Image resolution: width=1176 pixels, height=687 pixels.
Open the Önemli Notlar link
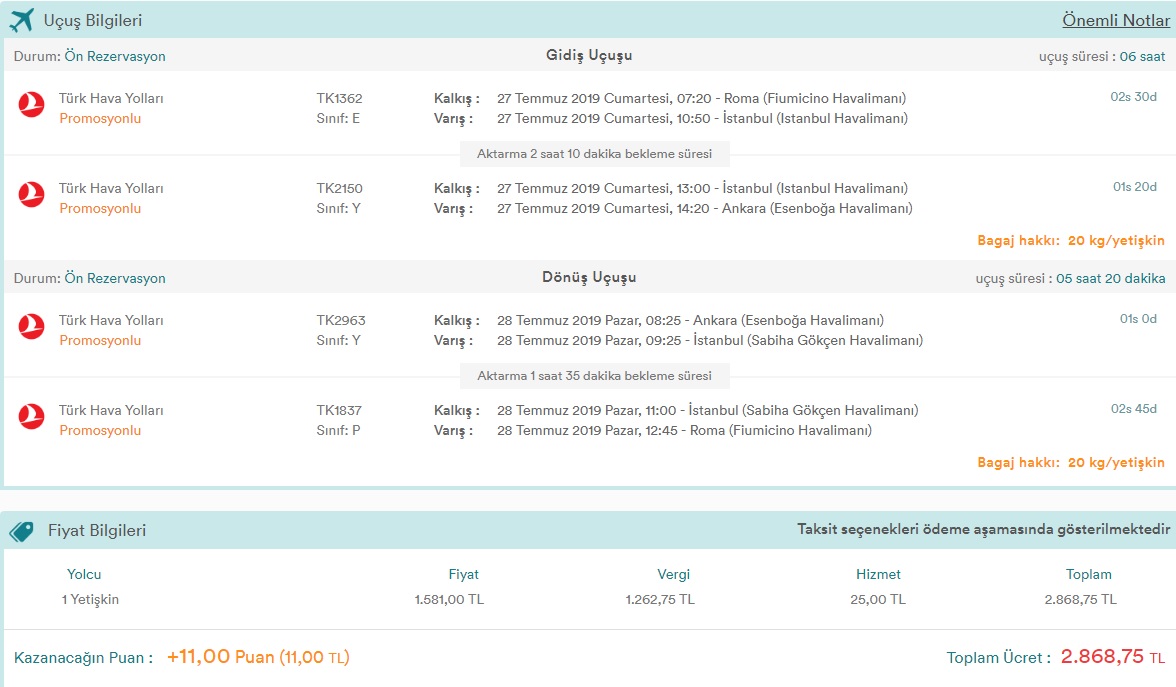pos(1116,20)
